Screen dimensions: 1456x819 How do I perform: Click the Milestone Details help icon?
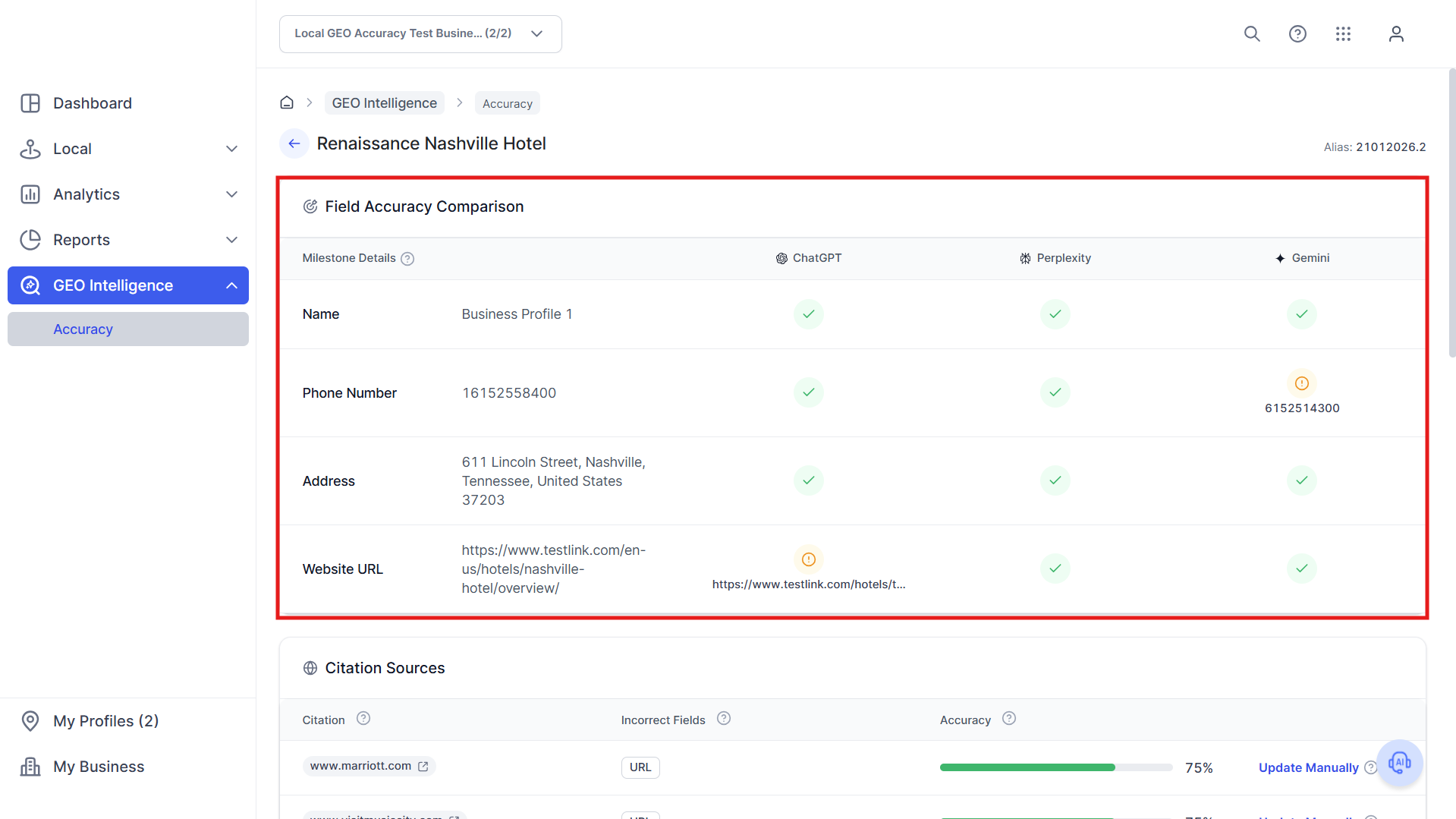[x=407, y=259]
